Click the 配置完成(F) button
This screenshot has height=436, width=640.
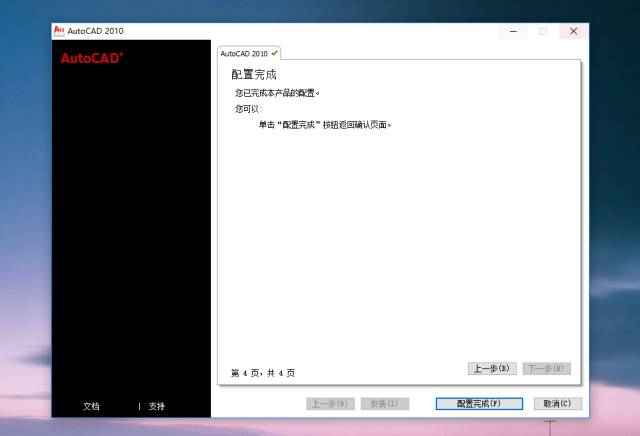click(x=479, y=404)
